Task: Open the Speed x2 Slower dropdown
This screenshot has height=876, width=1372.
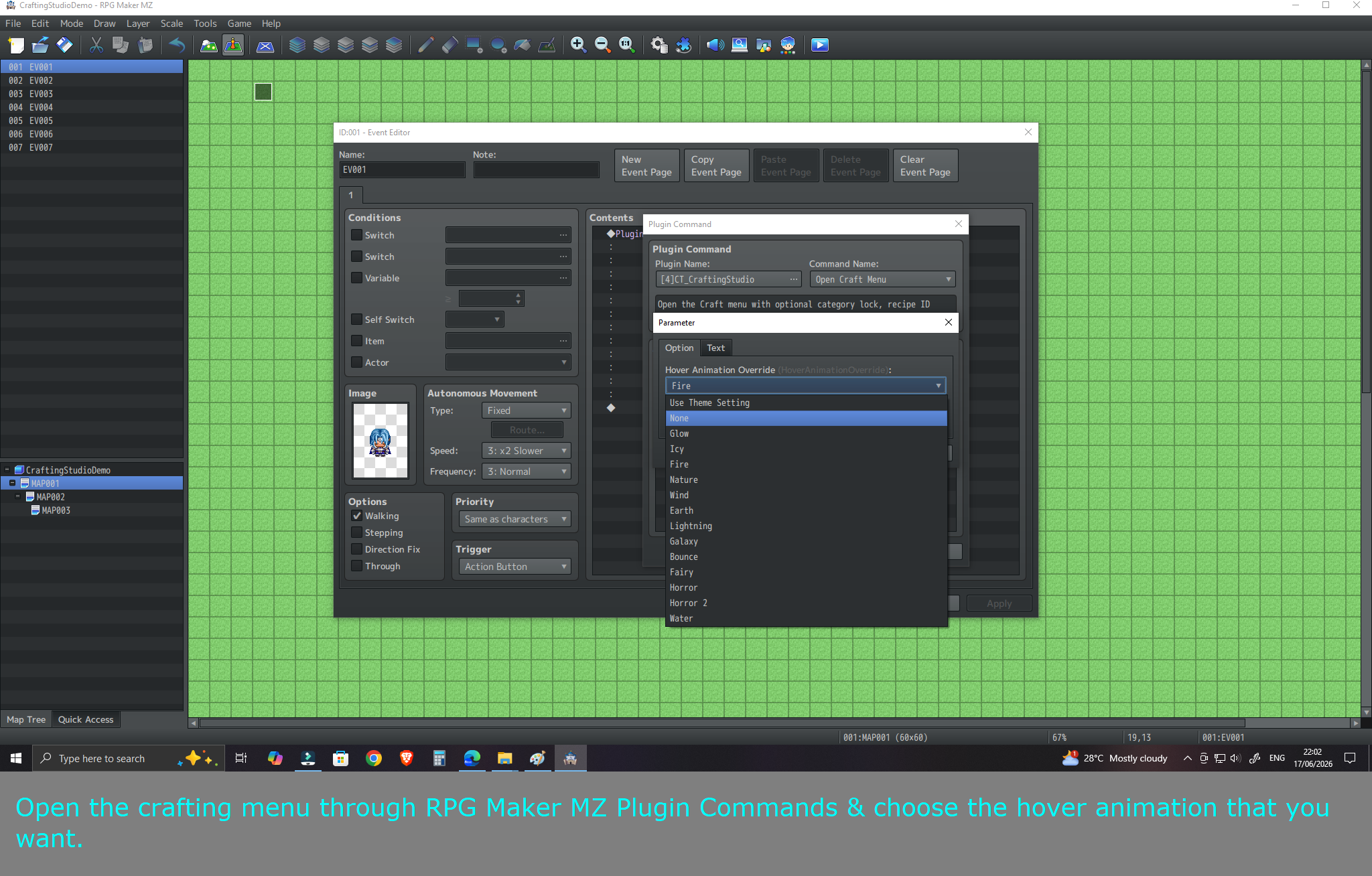Action: tap(527, 451)
